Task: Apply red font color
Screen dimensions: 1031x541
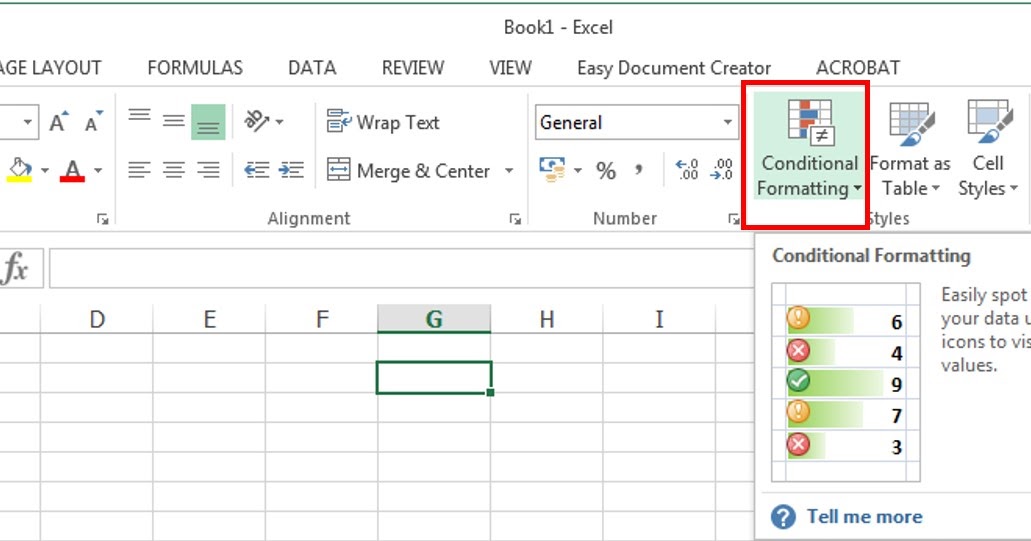Action: [x=72, y=171]
